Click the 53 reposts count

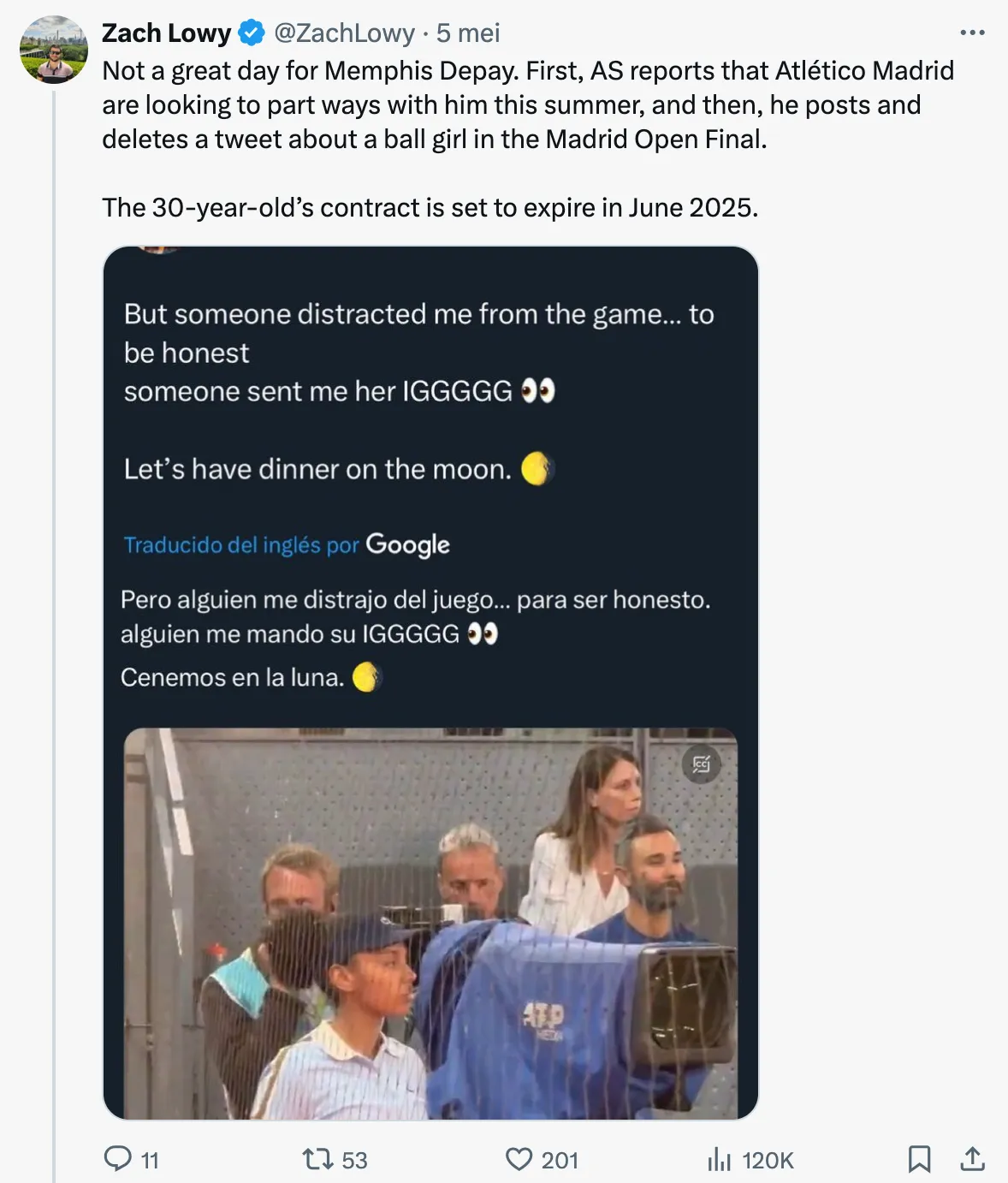[x=354, y=1160]
